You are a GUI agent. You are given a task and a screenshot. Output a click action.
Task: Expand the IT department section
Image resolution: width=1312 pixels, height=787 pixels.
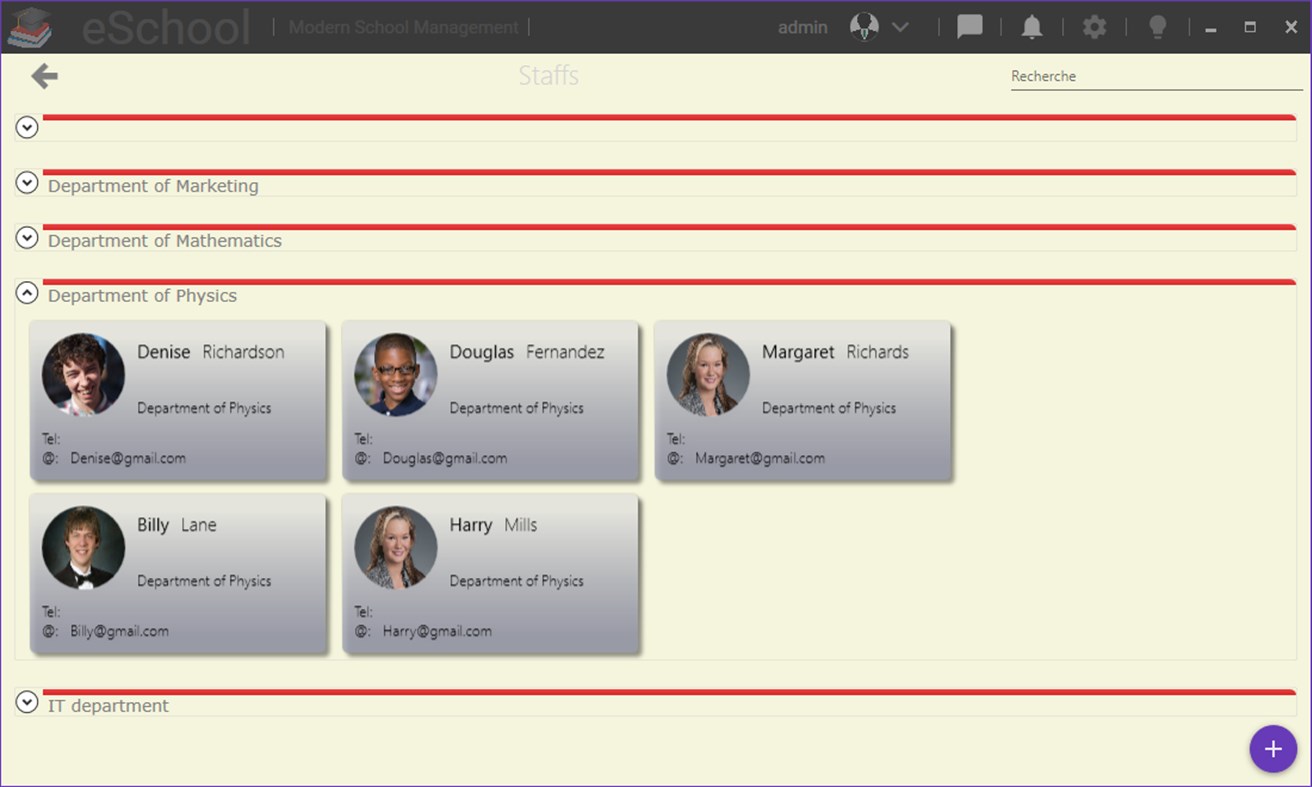(x=26, y=703)
